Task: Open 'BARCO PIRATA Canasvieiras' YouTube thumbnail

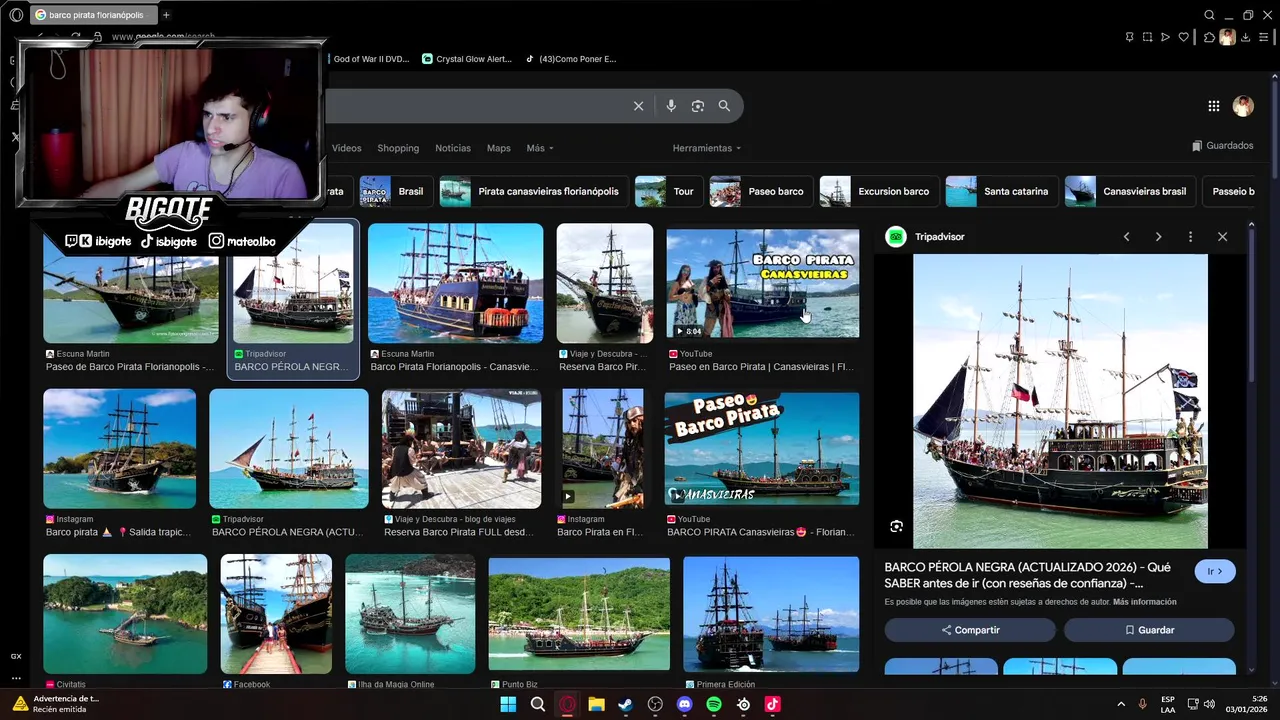Action: pos(762,448)
